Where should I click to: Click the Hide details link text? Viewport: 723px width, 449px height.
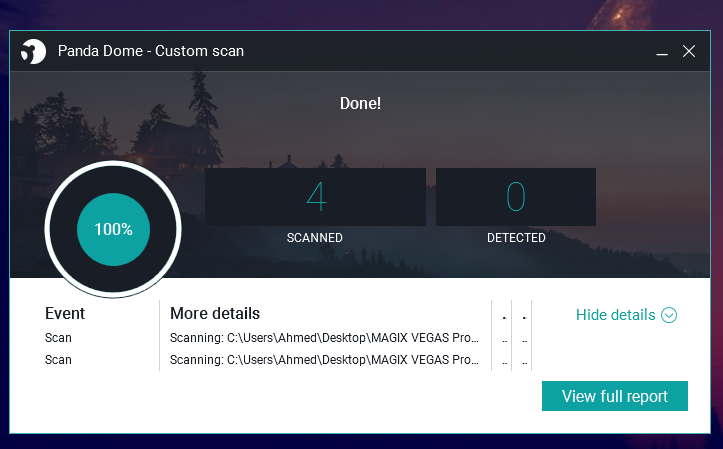[616, 315]
